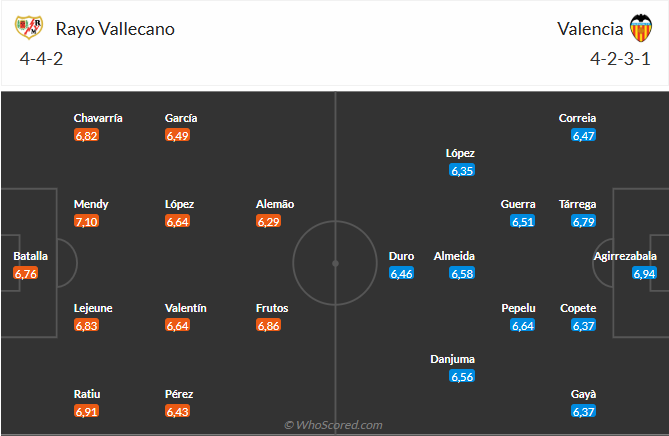Click Agirrezabala's 6,94 rating badge
Screen dimensions: 669x436
point(644,273)
